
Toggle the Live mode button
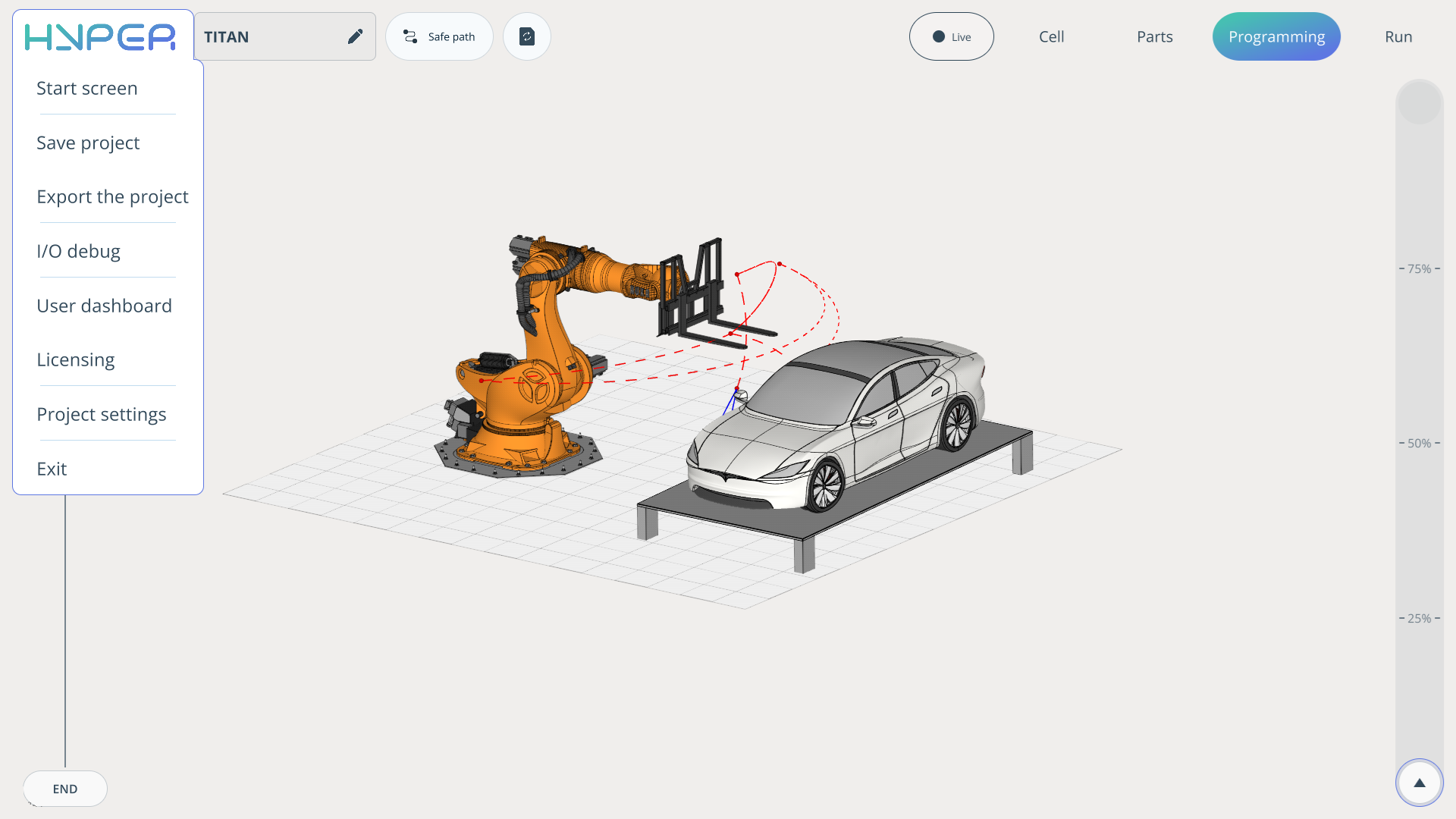[951, 36]
